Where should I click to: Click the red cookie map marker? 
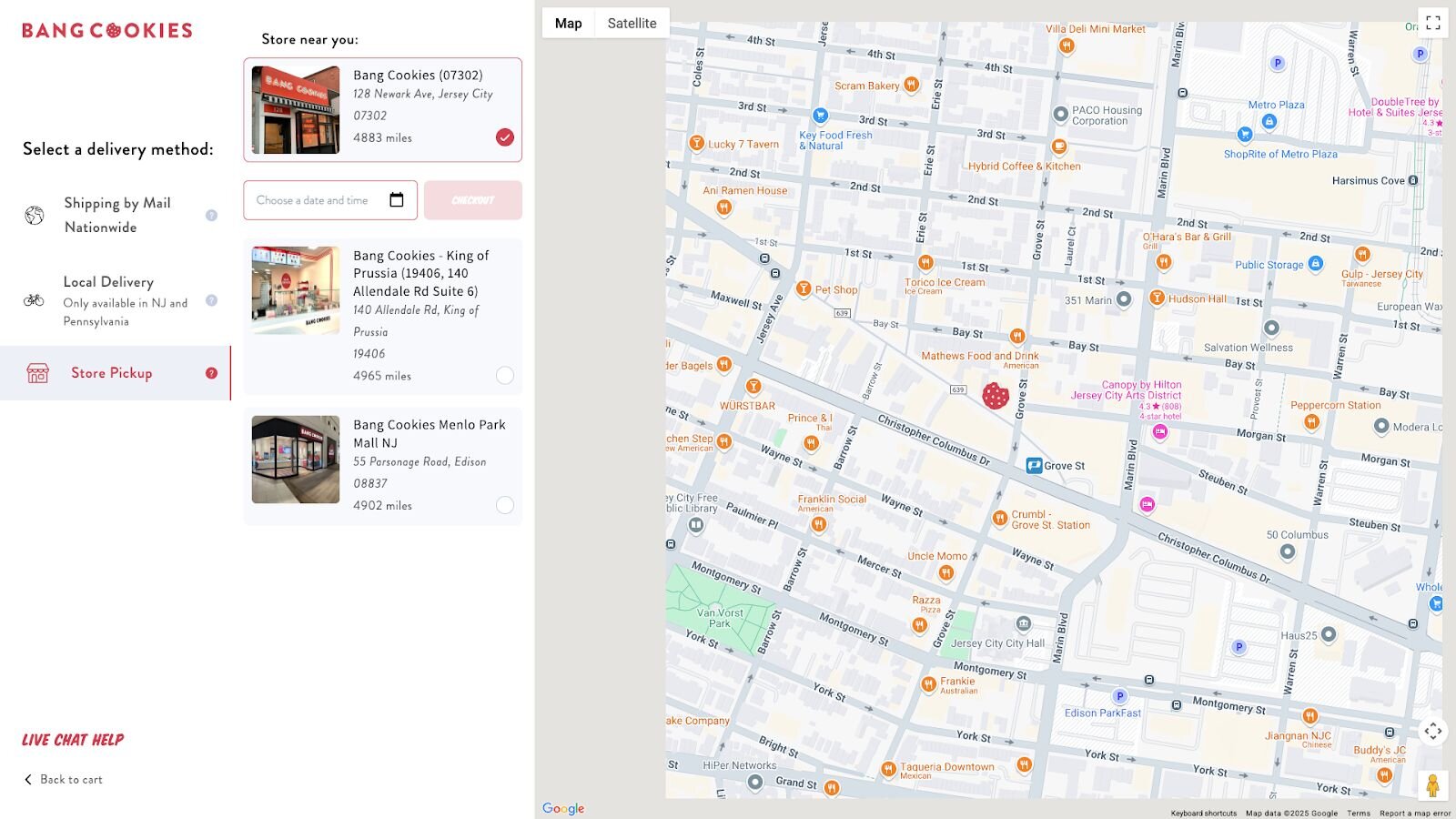996,396
